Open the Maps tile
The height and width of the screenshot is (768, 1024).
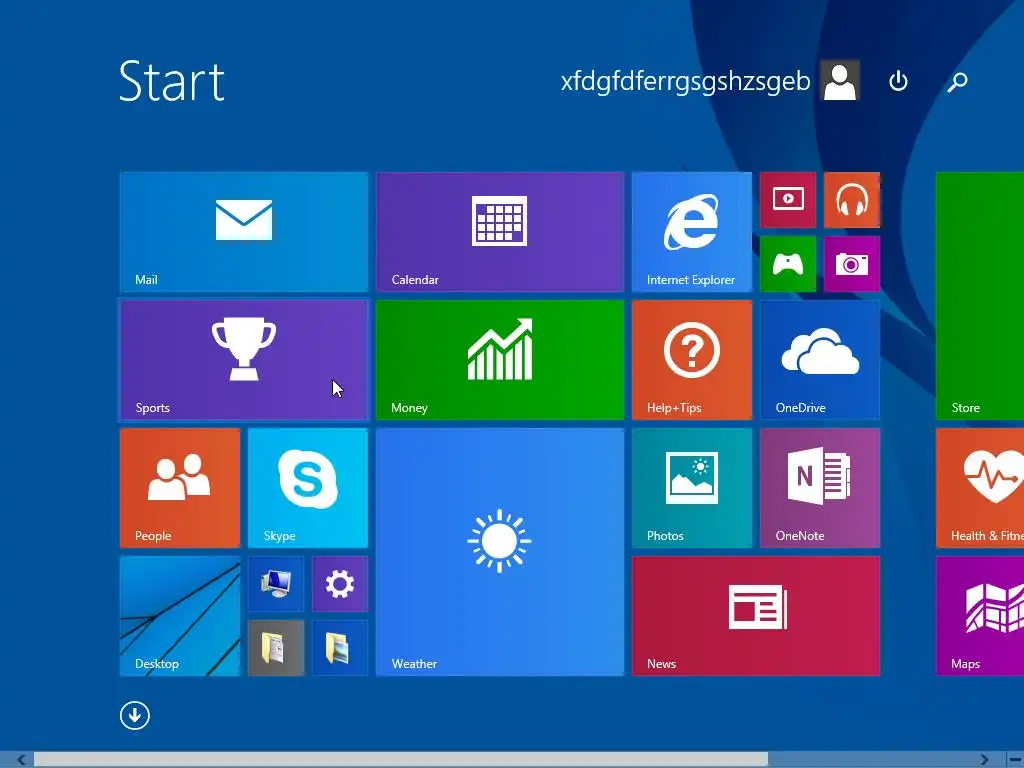point(980,616)
